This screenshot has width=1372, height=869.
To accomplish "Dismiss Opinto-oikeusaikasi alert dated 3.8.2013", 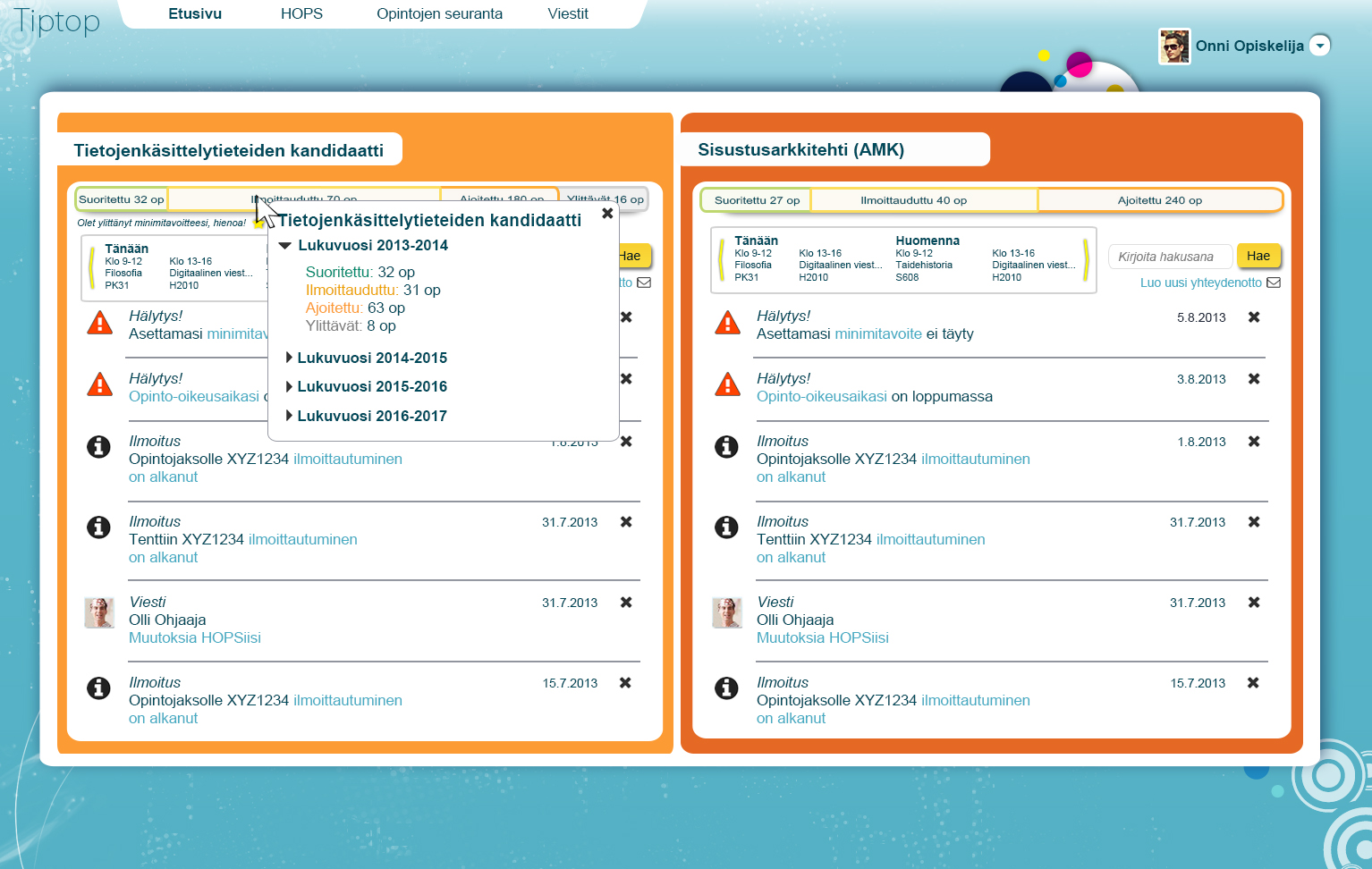I will 1254,379.
